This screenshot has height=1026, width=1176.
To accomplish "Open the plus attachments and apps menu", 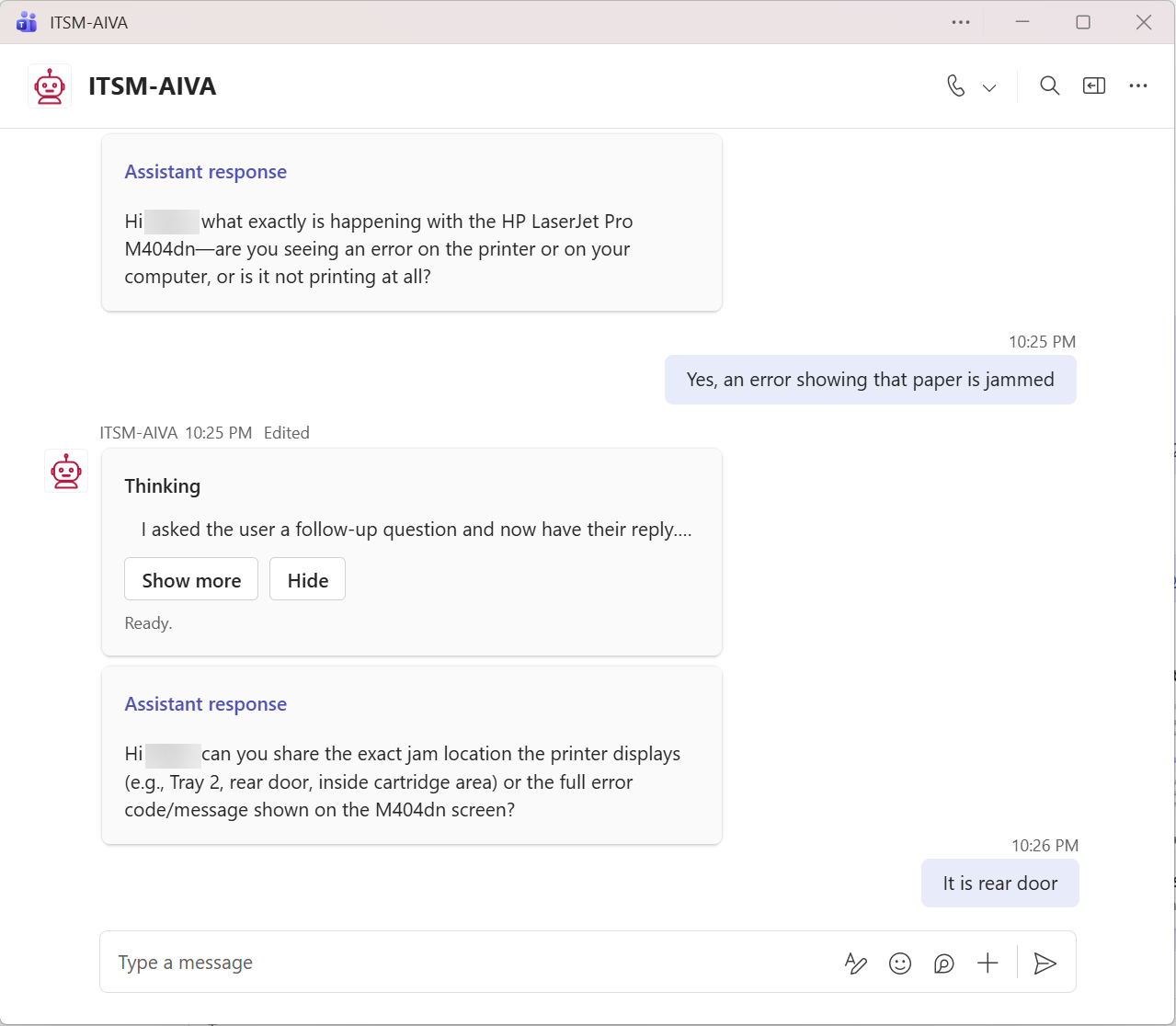I will pyautogui.click(x=988, y=963).
